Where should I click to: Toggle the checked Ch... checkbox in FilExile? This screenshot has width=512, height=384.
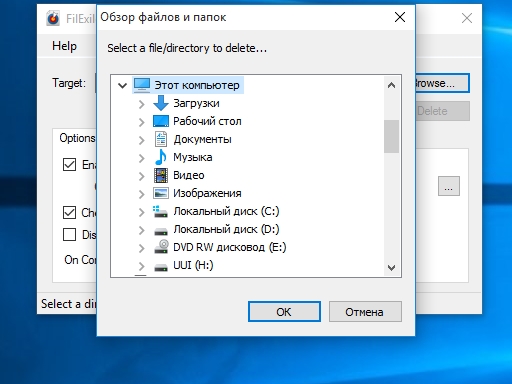point(69,212)
